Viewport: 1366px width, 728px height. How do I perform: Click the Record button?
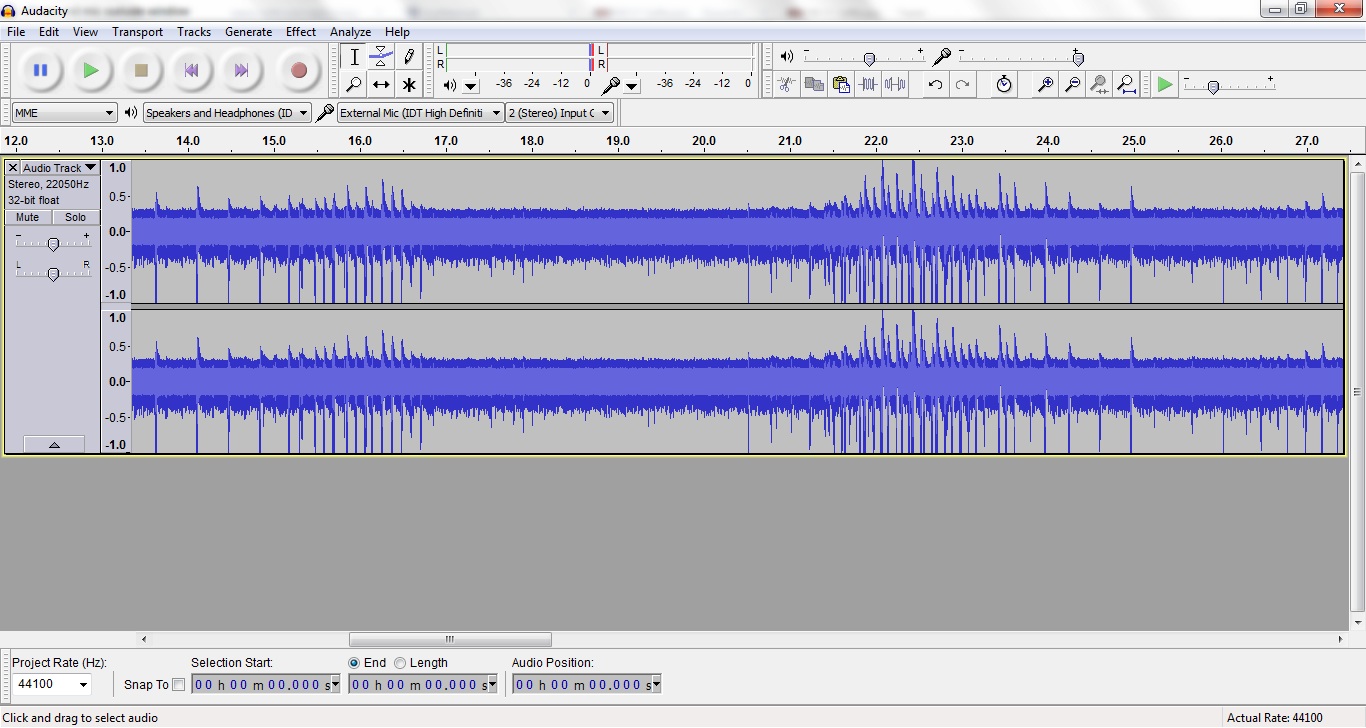pos(298,71)
